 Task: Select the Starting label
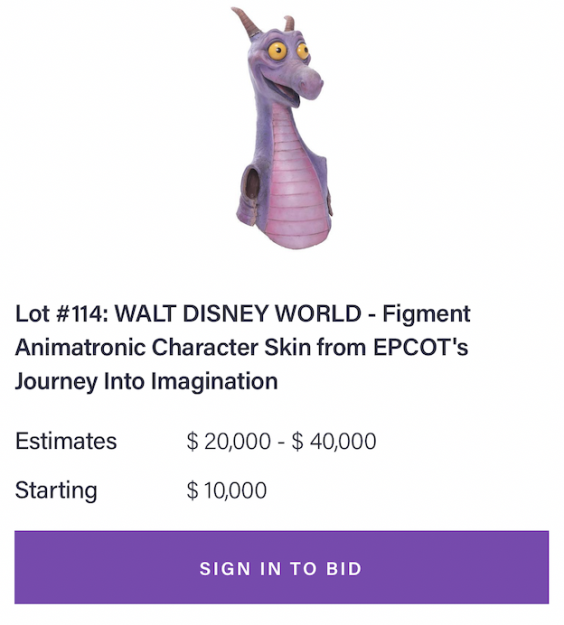coord(56,491)
